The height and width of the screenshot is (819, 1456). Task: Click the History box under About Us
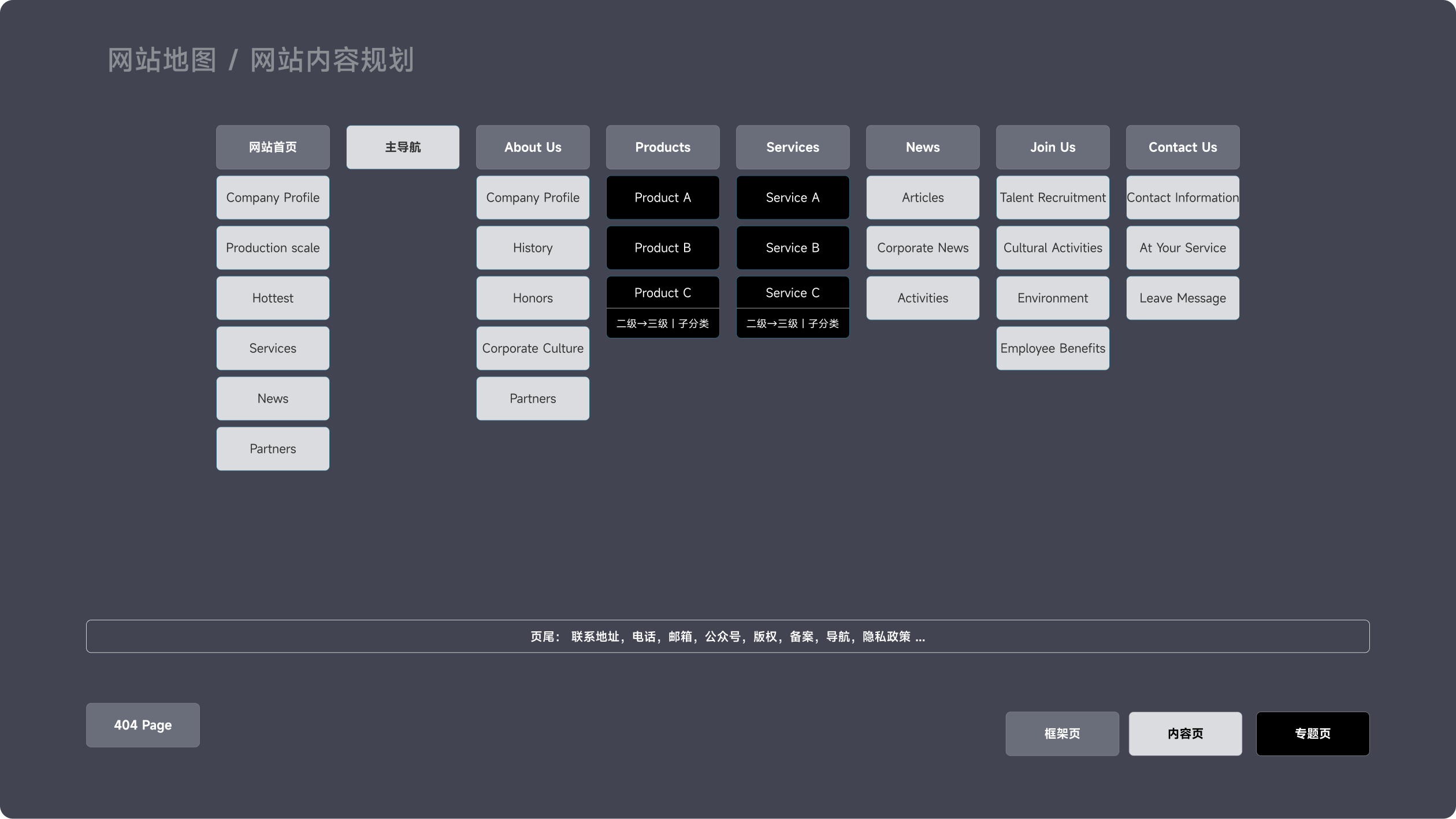pos(533,248)
